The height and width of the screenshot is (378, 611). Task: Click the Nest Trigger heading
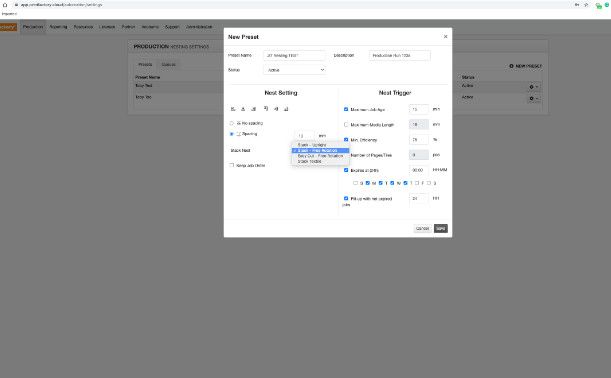click(x=395, y=93)
